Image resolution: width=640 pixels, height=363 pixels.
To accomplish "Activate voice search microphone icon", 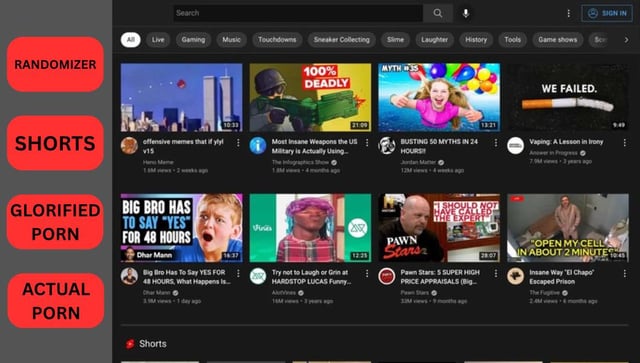I will [x=466, y=13].
